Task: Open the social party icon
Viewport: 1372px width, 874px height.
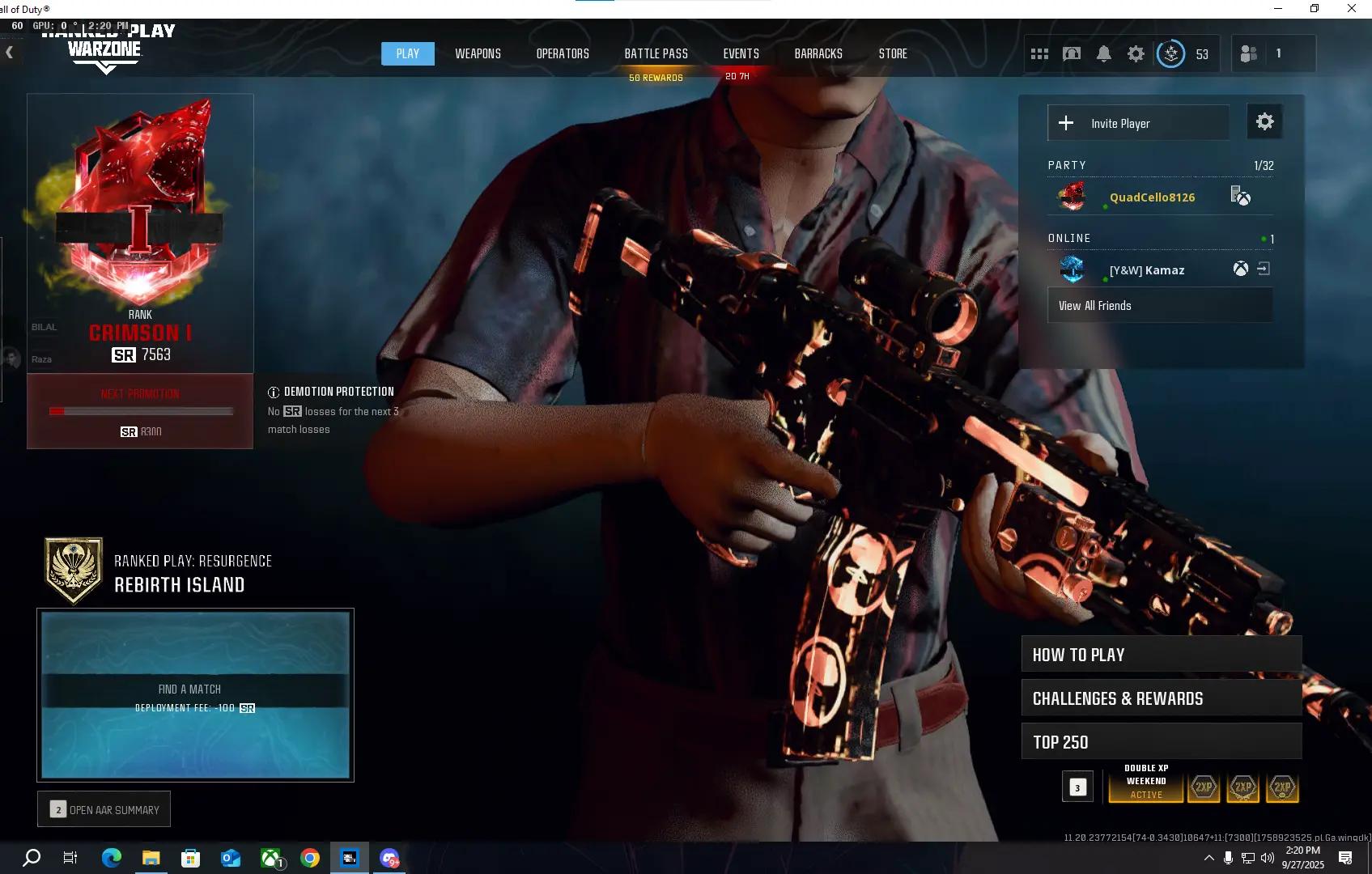Action: [1249, 54]
